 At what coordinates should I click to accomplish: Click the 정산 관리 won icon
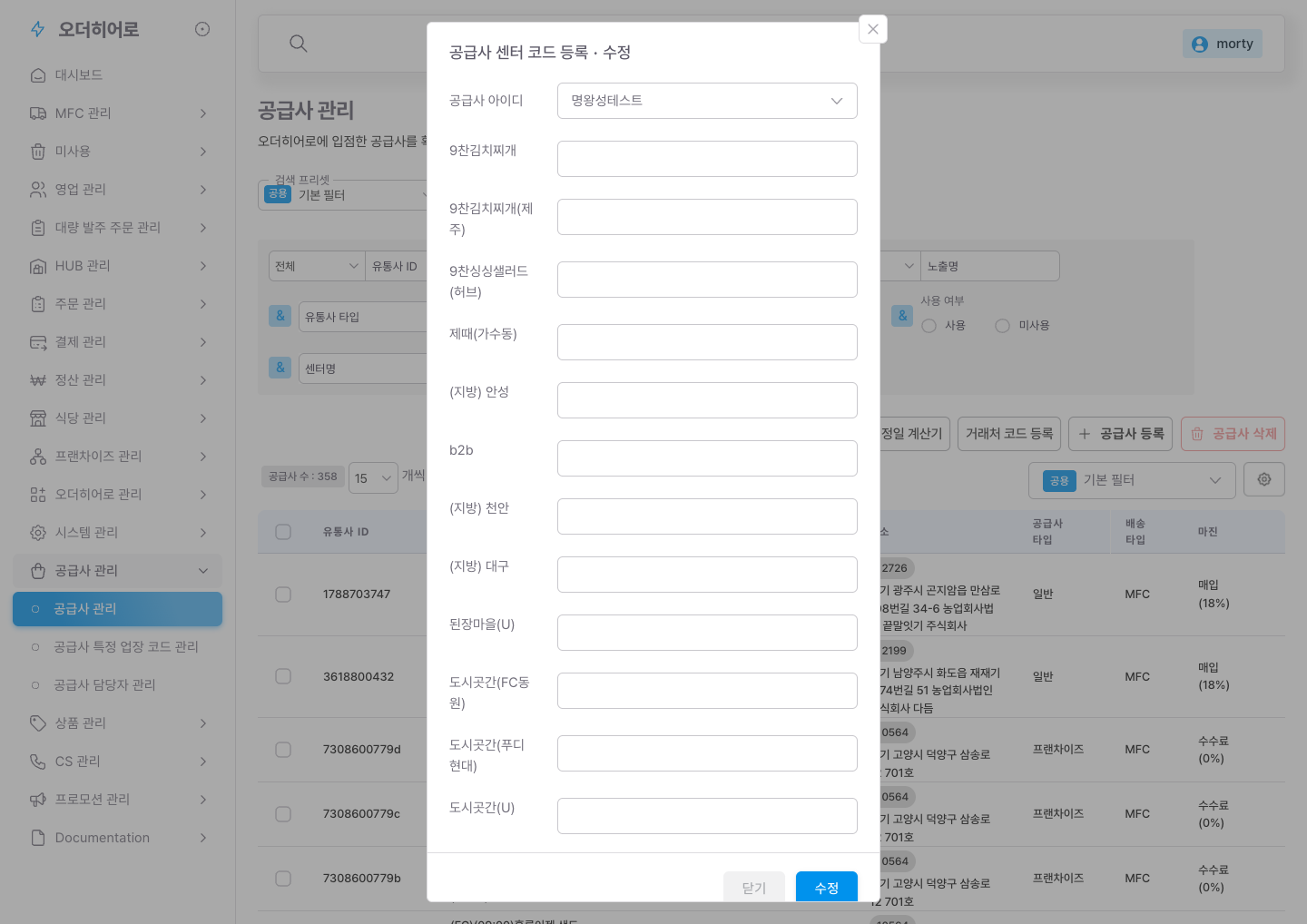38,380
